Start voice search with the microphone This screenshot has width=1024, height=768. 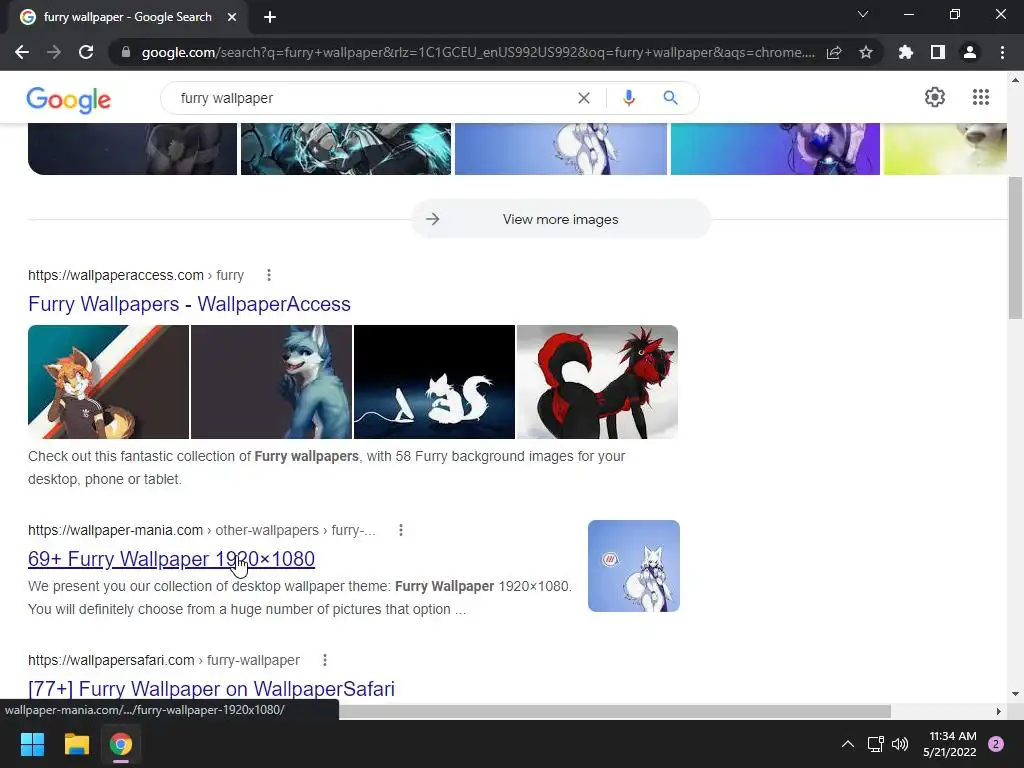click(629, 98)
